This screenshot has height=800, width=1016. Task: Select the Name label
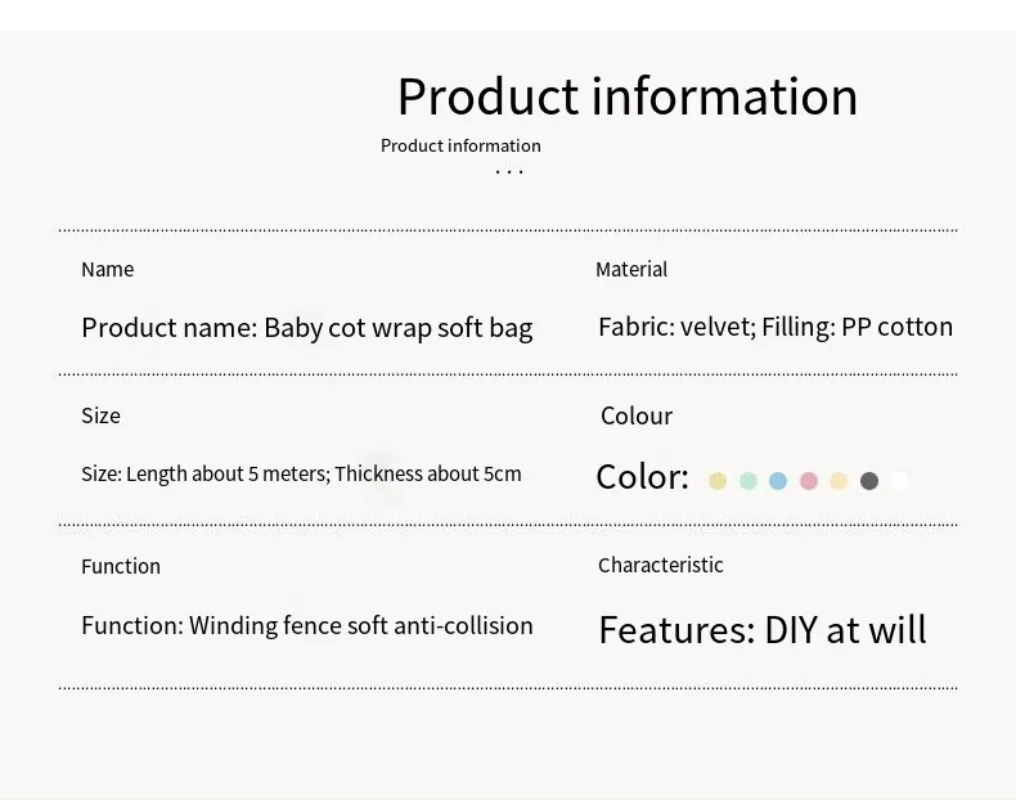point(108,269)
